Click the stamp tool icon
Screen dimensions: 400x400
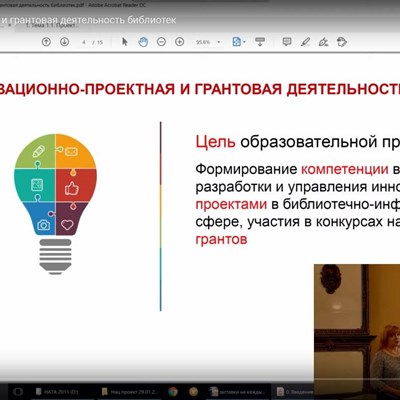[x=342, y=42]
